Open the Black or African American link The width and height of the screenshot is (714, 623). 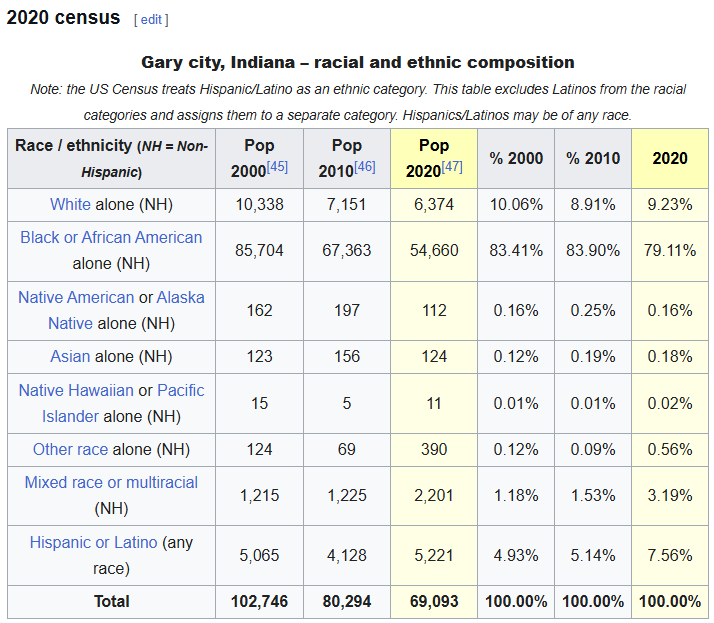(x=111, y=237)
